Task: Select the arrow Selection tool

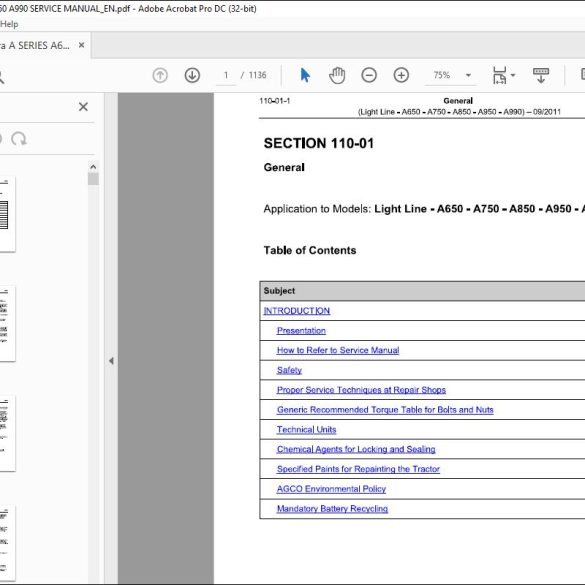Action: (x=305, y=75)
